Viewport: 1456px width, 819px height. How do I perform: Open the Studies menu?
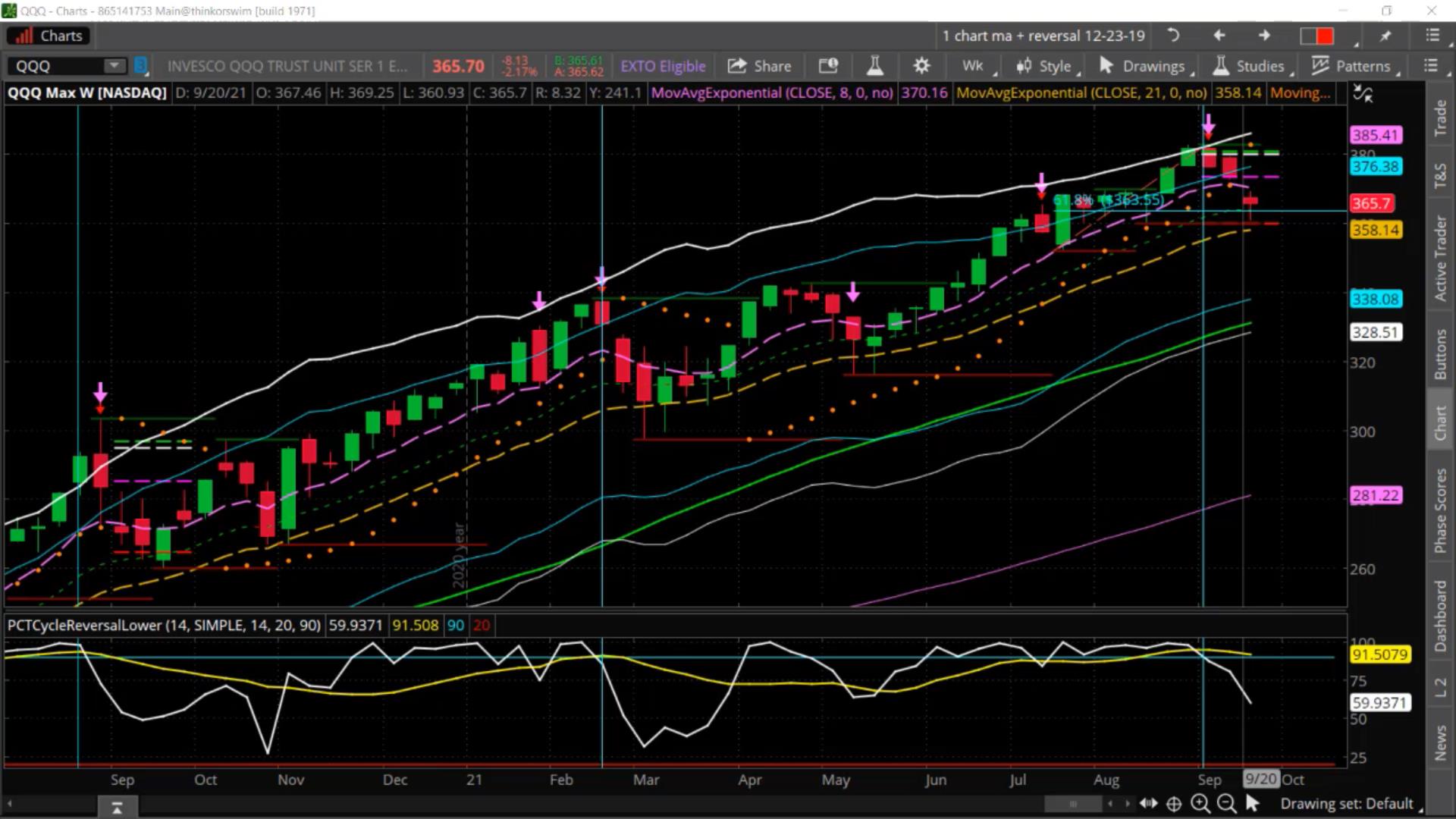pos(1251,66)
